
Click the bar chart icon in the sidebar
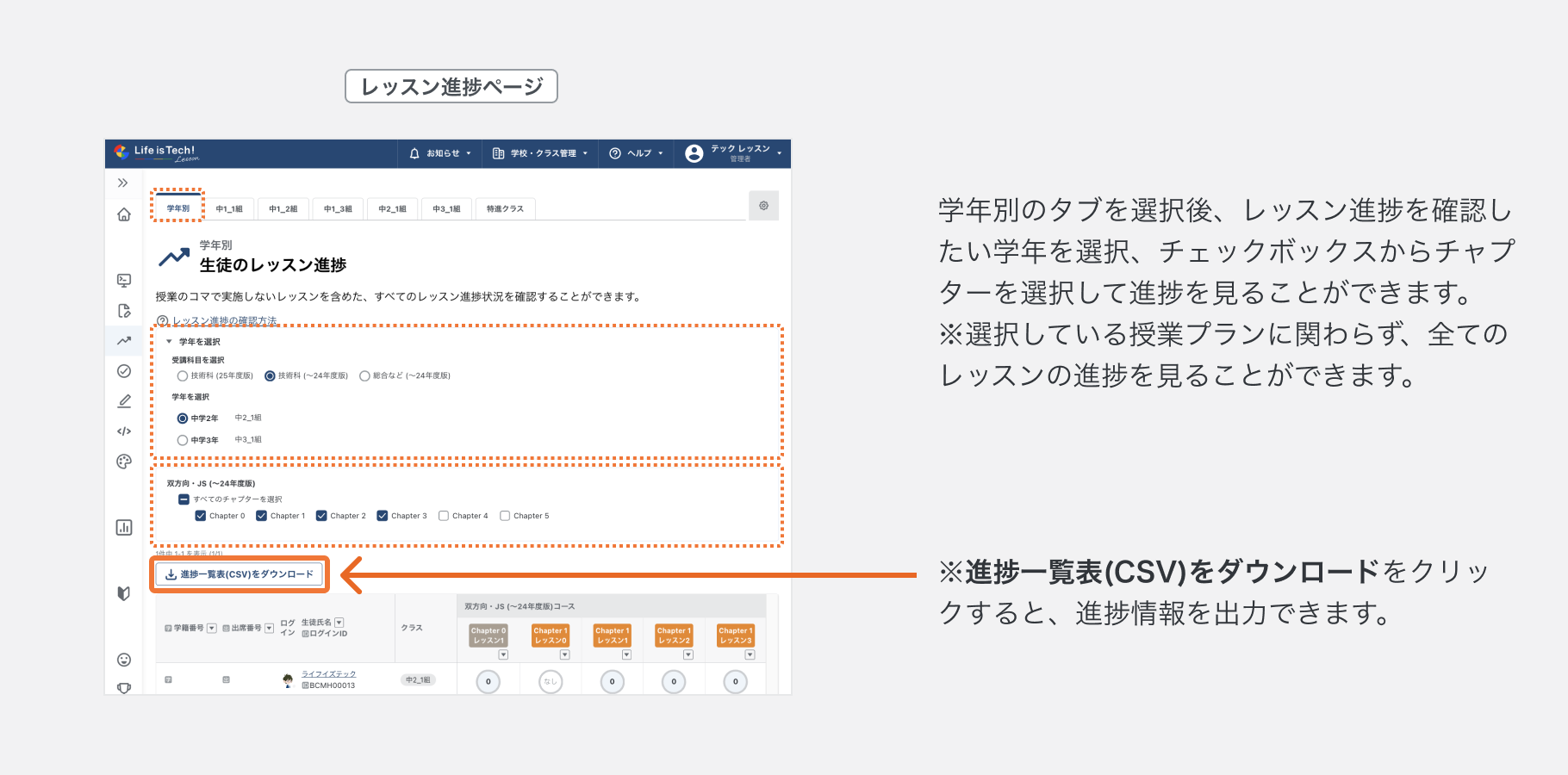[x=124, y=526]
